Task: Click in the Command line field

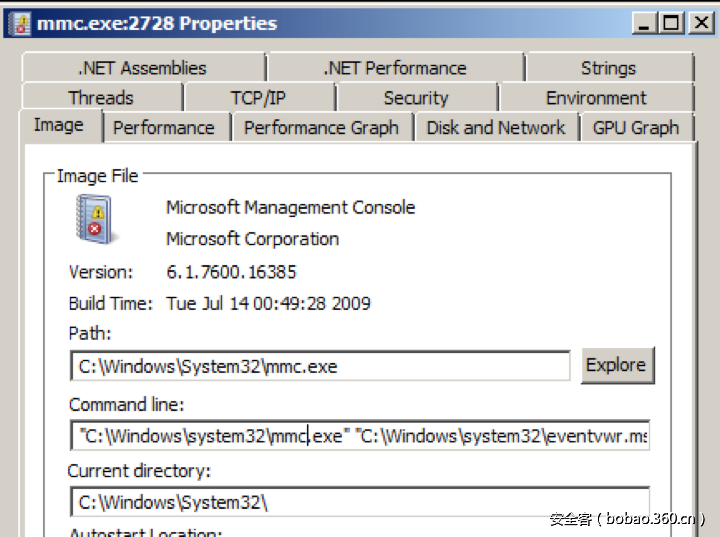Action: click(x=360, y=436)
